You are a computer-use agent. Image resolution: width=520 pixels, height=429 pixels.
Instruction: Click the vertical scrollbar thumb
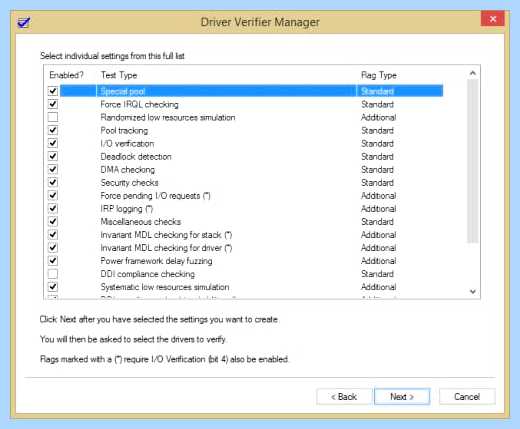click(x=473, y=161)
